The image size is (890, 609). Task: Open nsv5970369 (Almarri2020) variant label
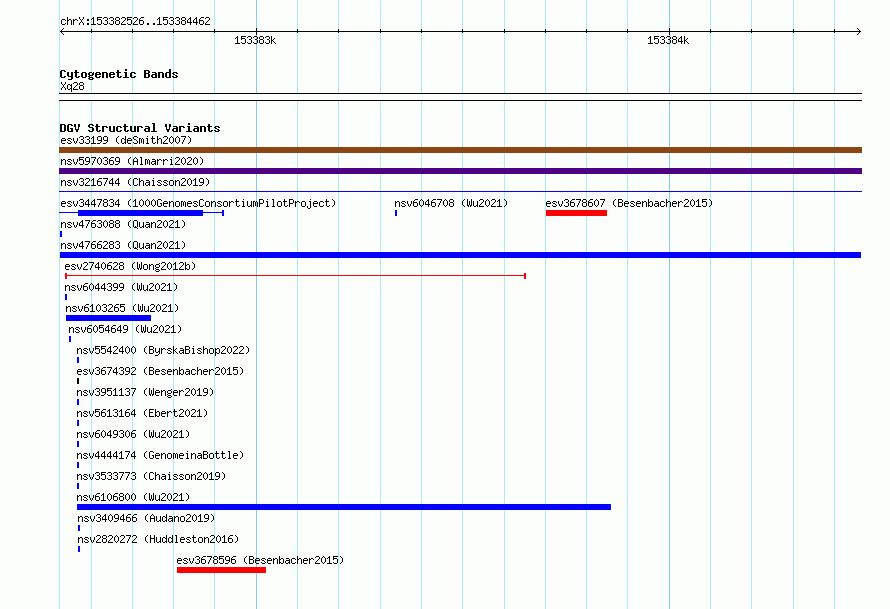click(x=132, y=161)
